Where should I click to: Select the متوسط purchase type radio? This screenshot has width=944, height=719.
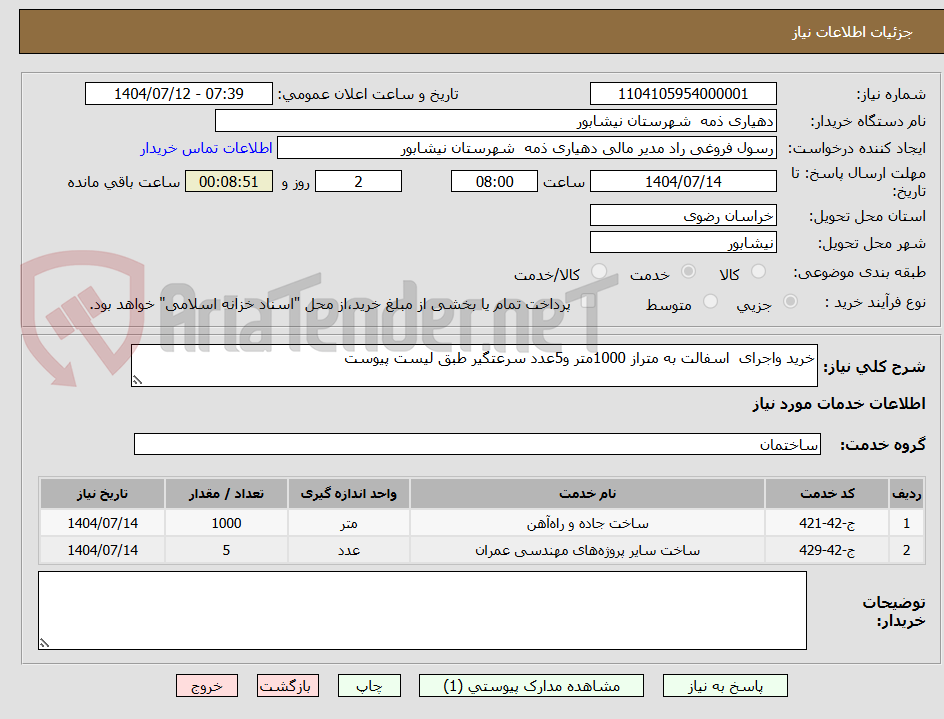(710, 304)
